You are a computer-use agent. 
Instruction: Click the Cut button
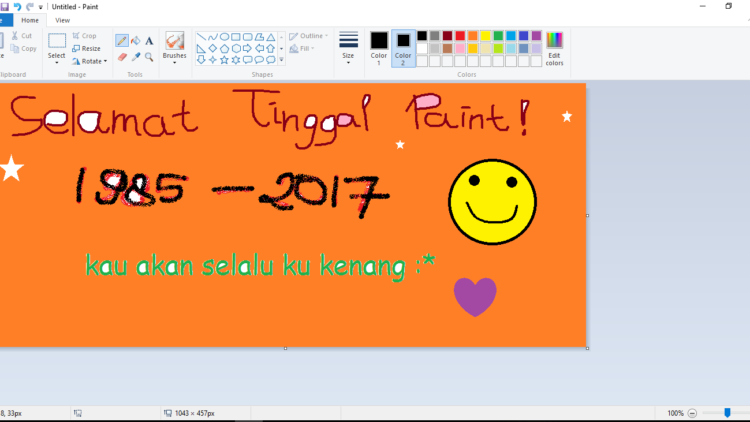click(22, 36)
